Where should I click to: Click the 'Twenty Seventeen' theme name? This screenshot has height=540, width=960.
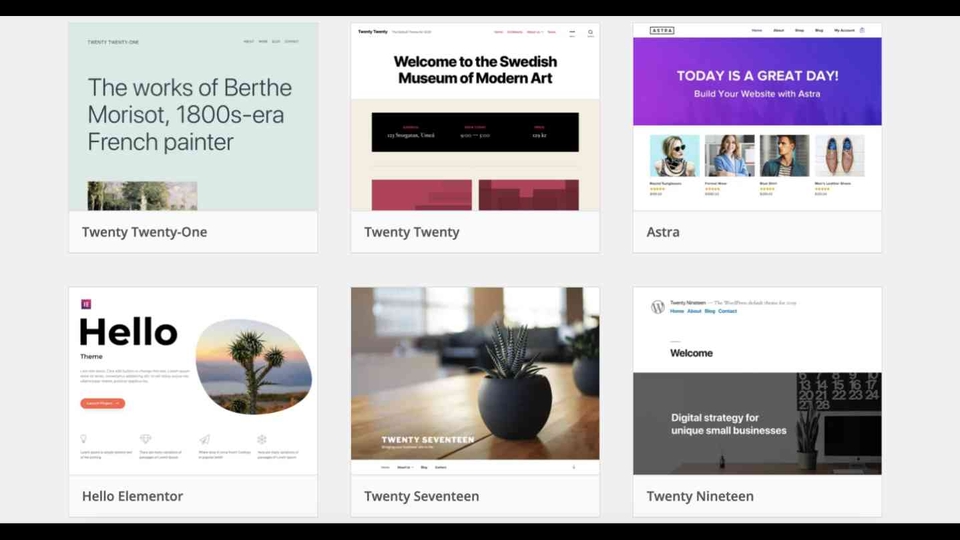pos(421,496)
